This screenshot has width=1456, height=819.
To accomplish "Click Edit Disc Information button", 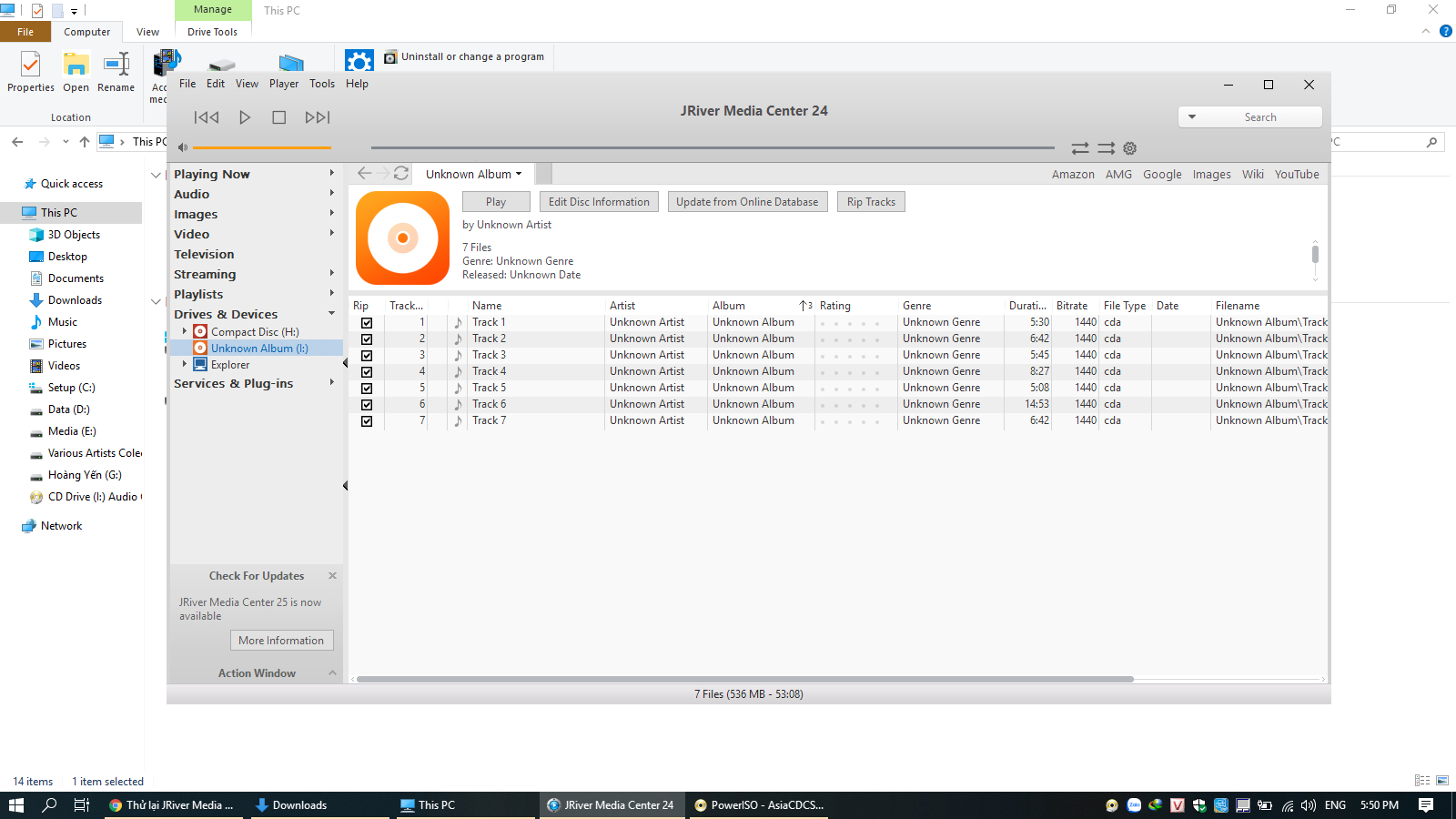I will (599, 202).
